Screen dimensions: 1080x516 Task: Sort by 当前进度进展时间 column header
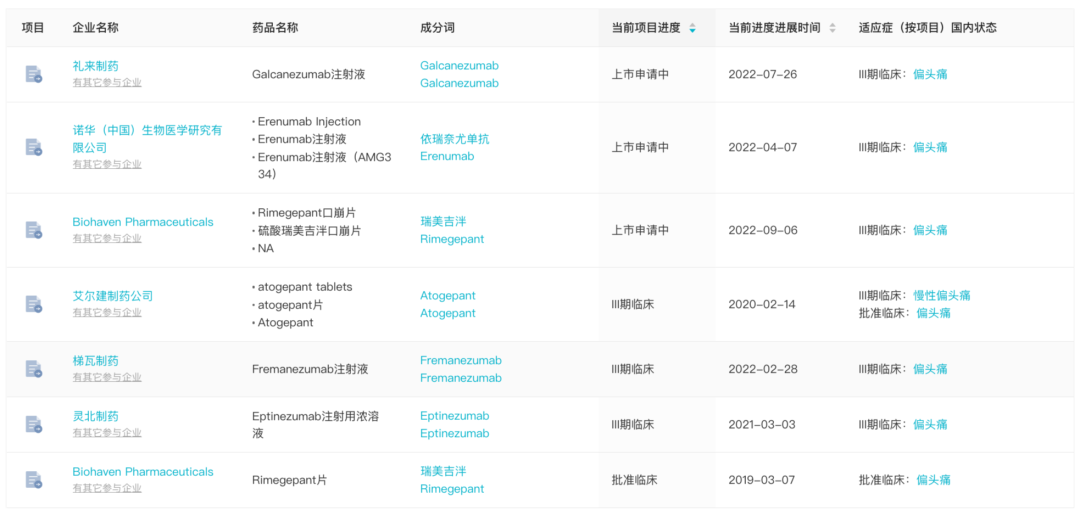point(774,28)
